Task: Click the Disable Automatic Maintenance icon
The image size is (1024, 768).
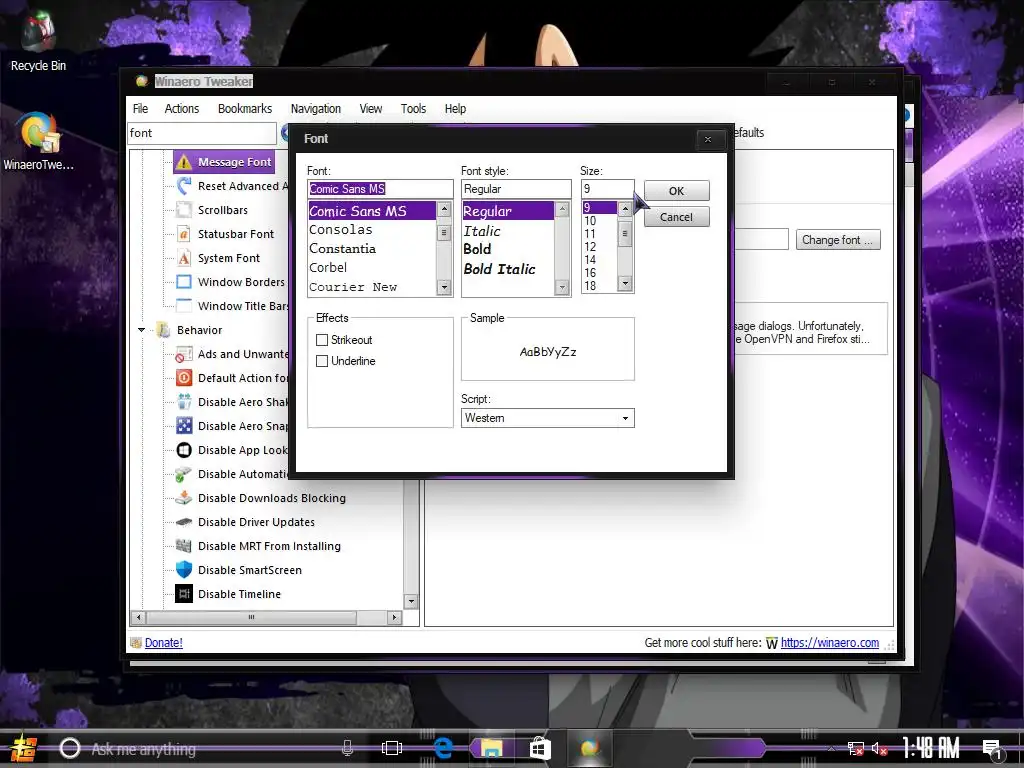Action: [184, 474]
